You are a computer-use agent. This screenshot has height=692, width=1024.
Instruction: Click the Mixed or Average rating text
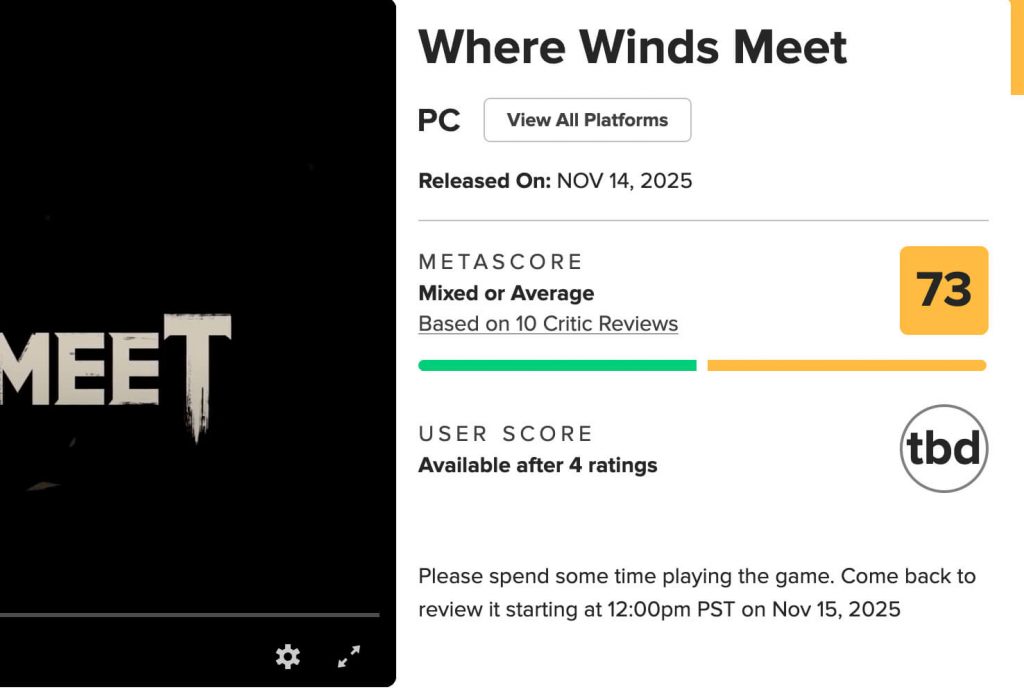(x=506, y=293)
